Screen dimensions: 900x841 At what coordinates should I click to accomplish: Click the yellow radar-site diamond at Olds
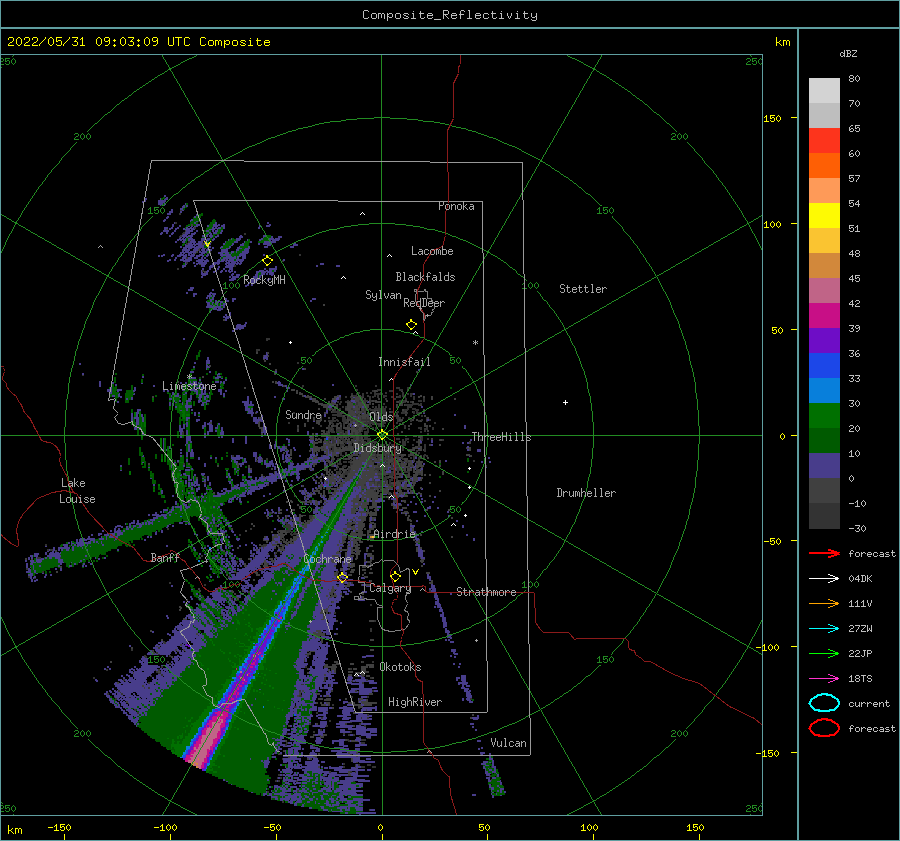pos(382,435)
